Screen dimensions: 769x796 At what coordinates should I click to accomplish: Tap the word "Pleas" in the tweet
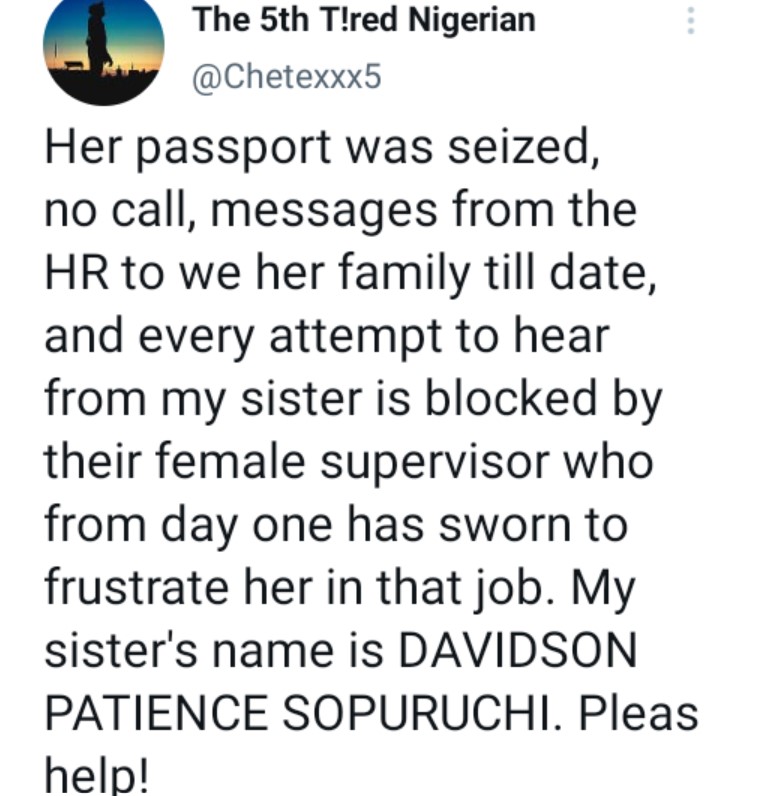pos(638,714)
